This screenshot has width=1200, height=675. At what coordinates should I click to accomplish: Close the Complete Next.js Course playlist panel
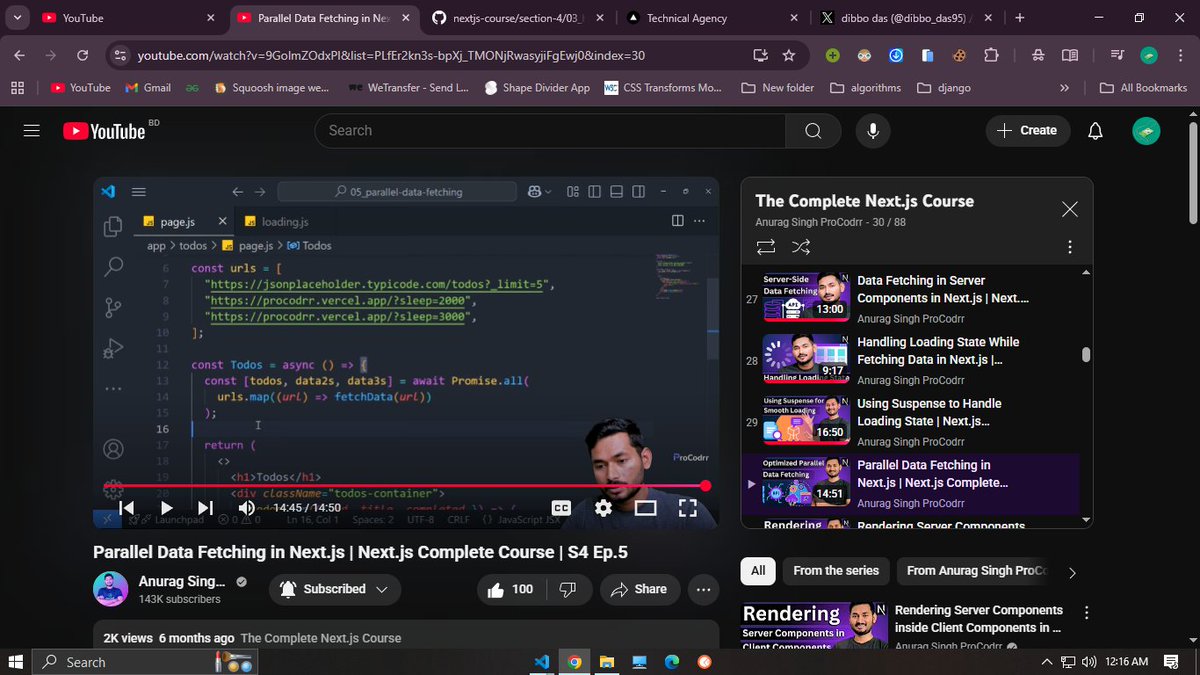pos(1069,209)
